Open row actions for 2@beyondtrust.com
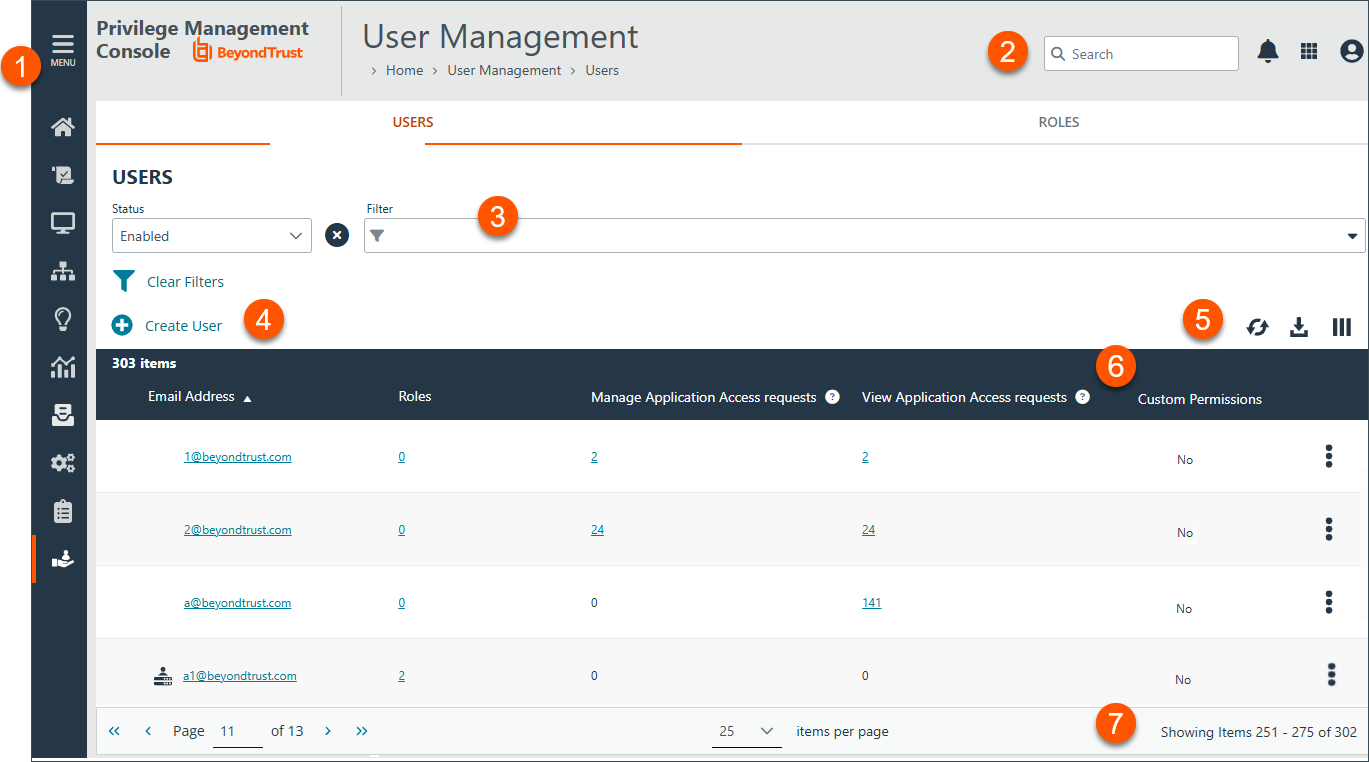Image resolution: width=1369 pixels, height=762 pixels. point(1329,529)
